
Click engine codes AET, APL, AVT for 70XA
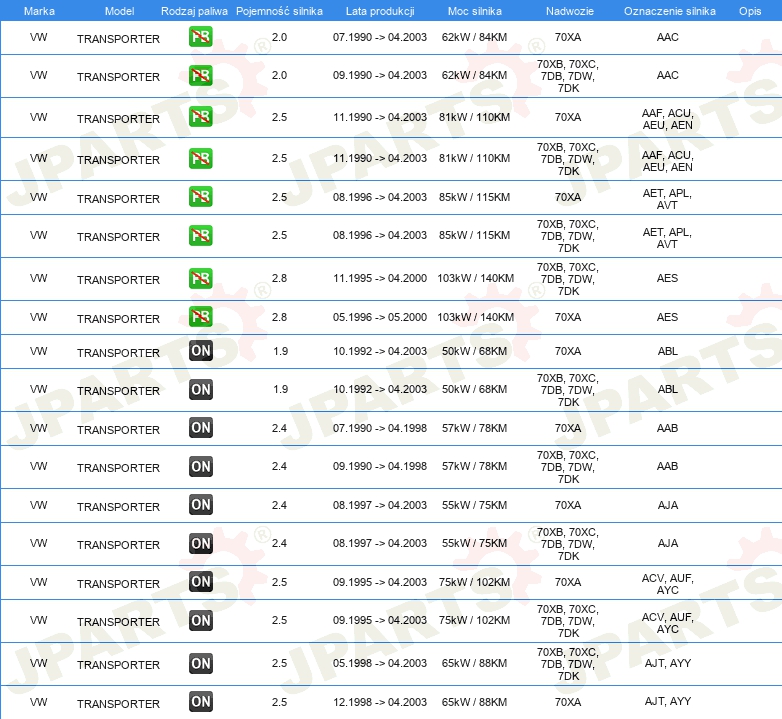(x=667, y=199)
